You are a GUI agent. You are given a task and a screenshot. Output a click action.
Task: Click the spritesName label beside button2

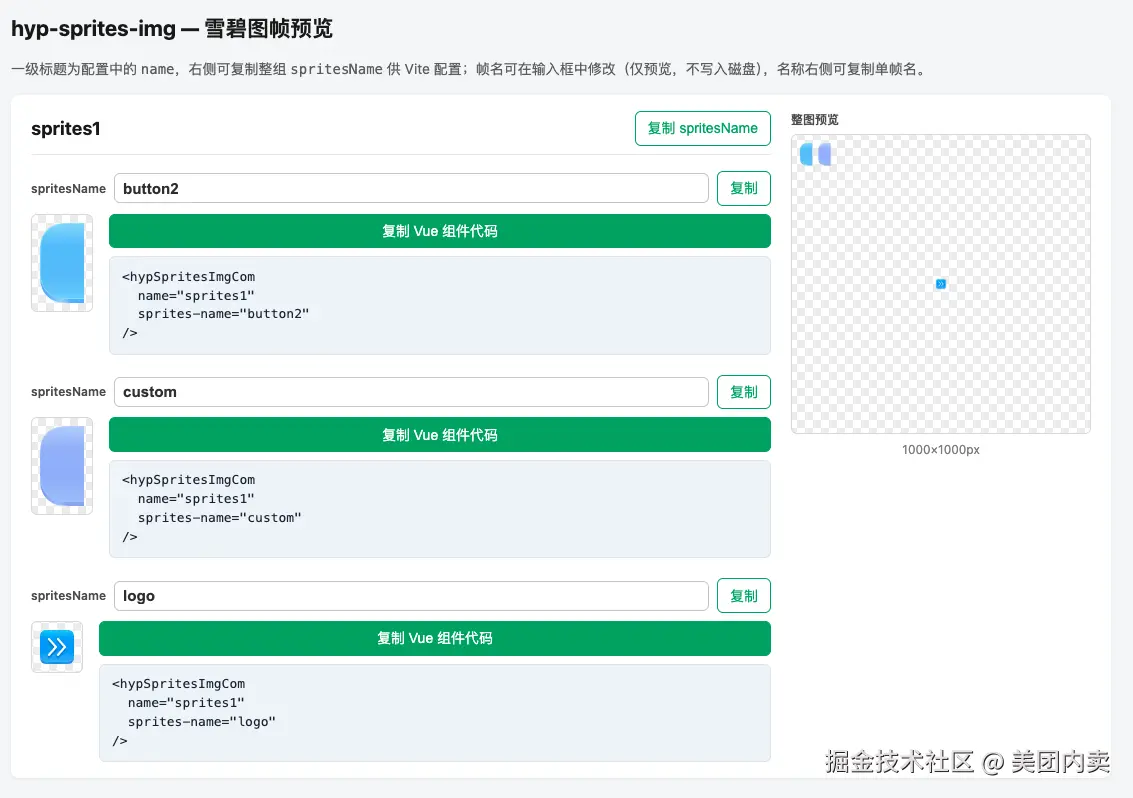68,189
